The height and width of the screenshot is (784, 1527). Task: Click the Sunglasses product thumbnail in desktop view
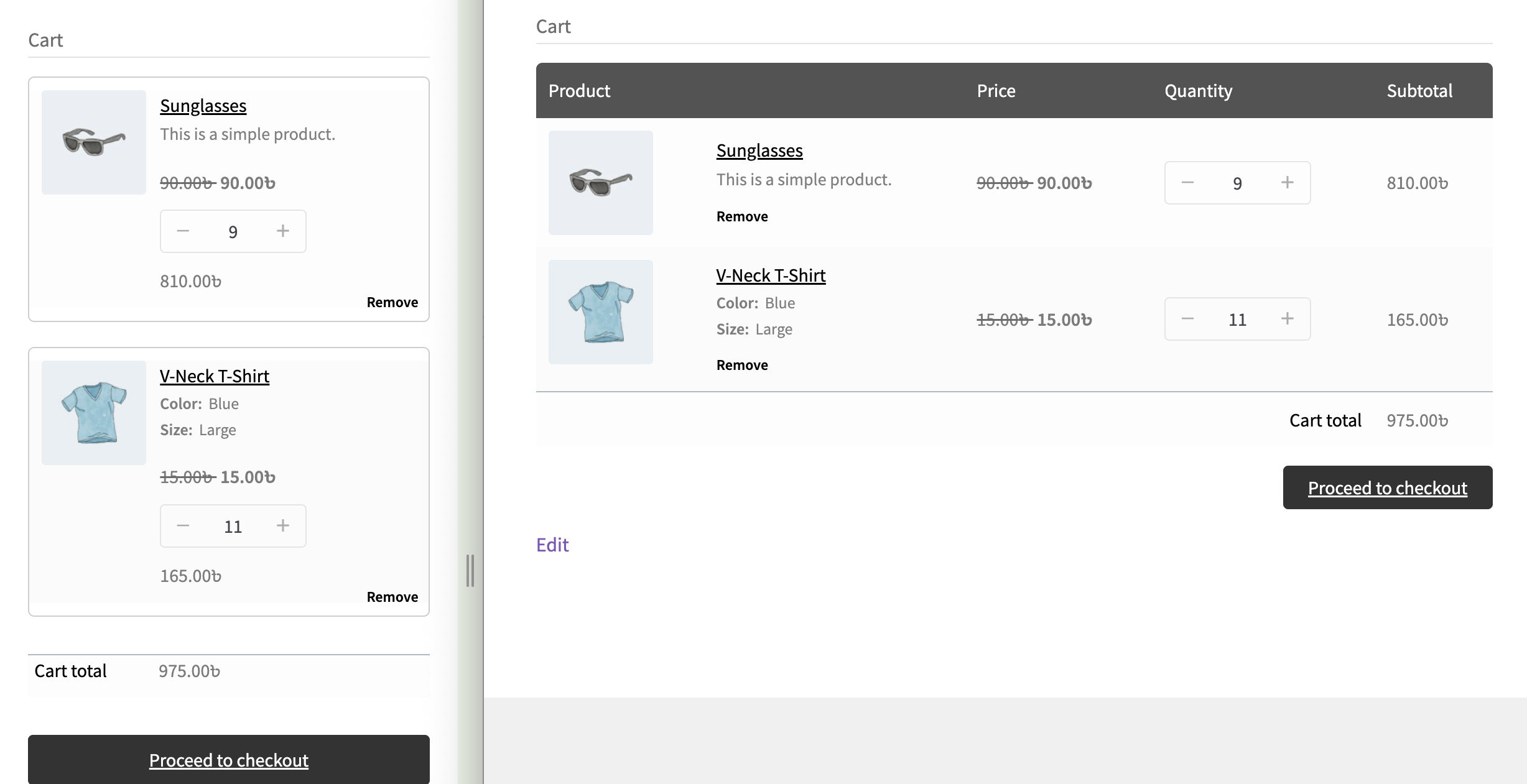coord(600,182)
